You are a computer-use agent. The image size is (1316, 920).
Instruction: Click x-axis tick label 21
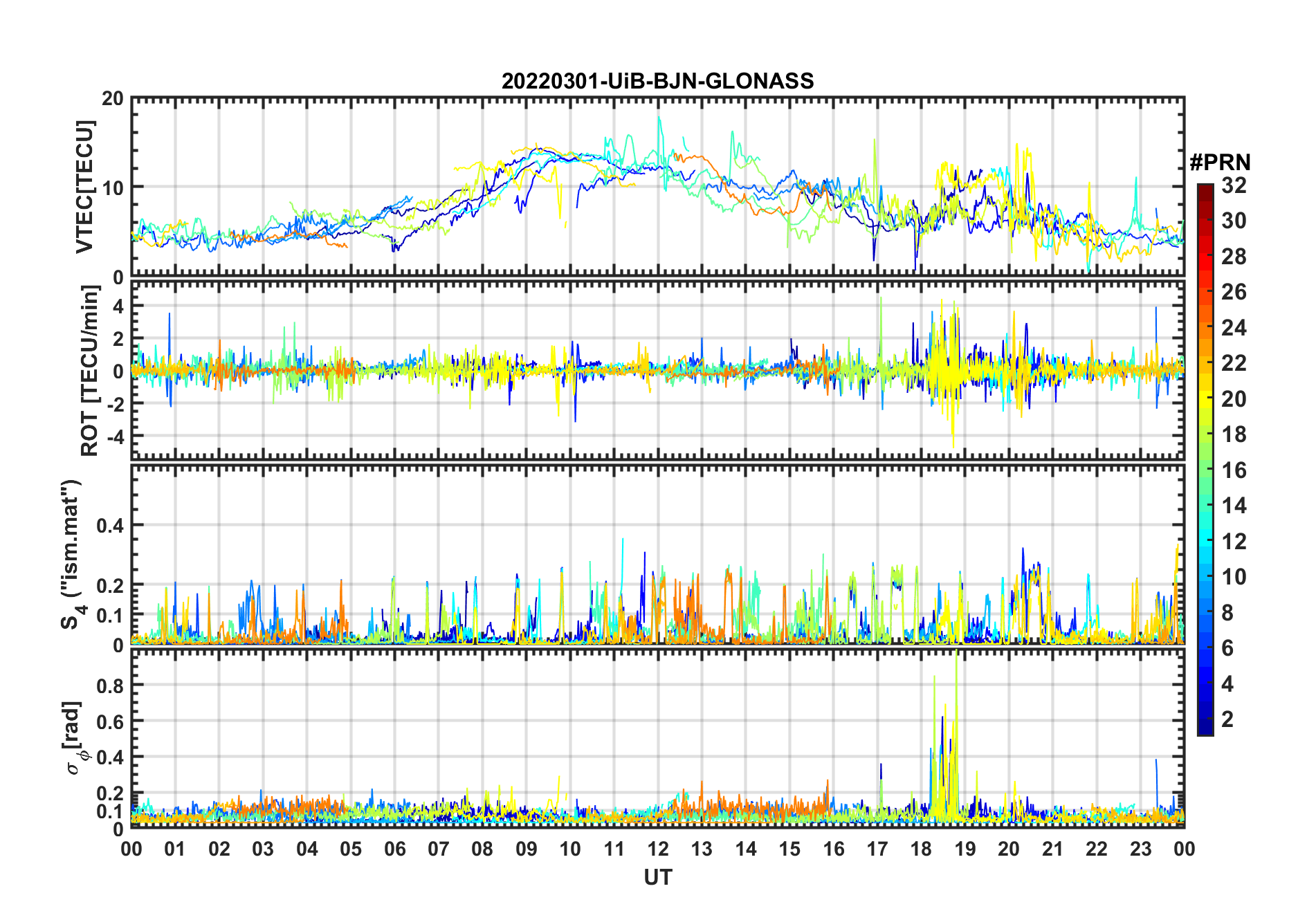click(x=1052, y=849)
